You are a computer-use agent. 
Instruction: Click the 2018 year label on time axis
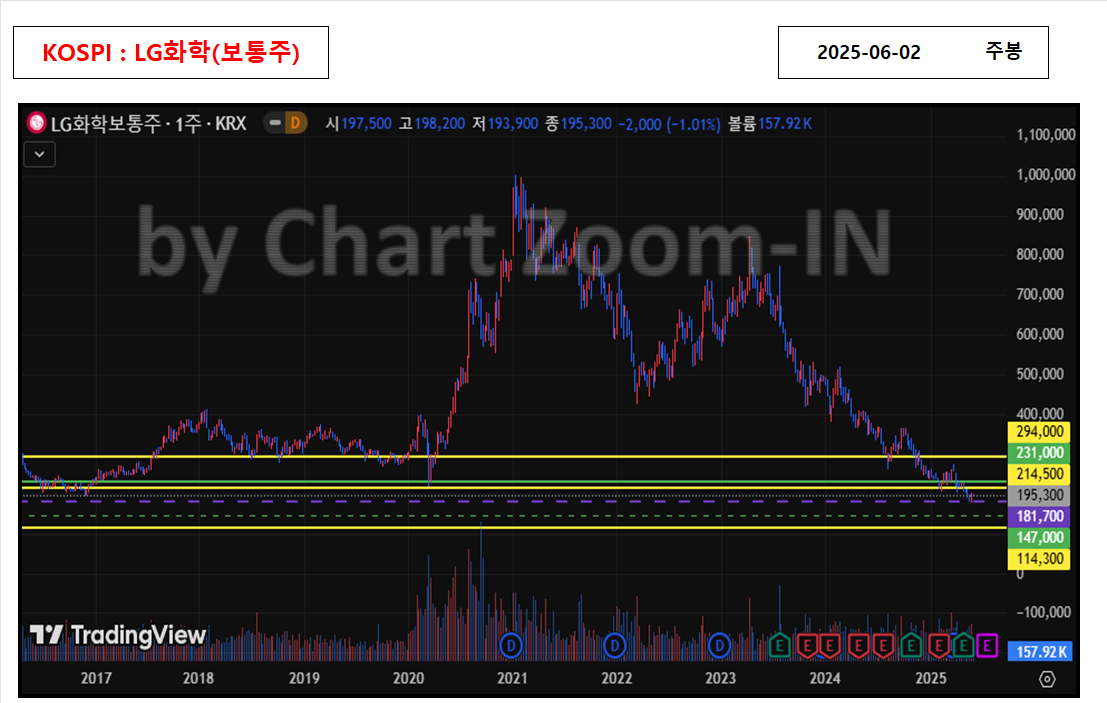tap(198, 678)
